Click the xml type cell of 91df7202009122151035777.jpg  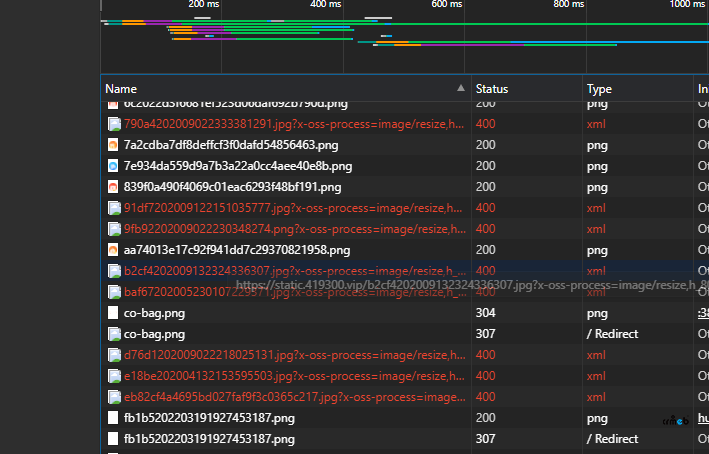coord(596,208)
